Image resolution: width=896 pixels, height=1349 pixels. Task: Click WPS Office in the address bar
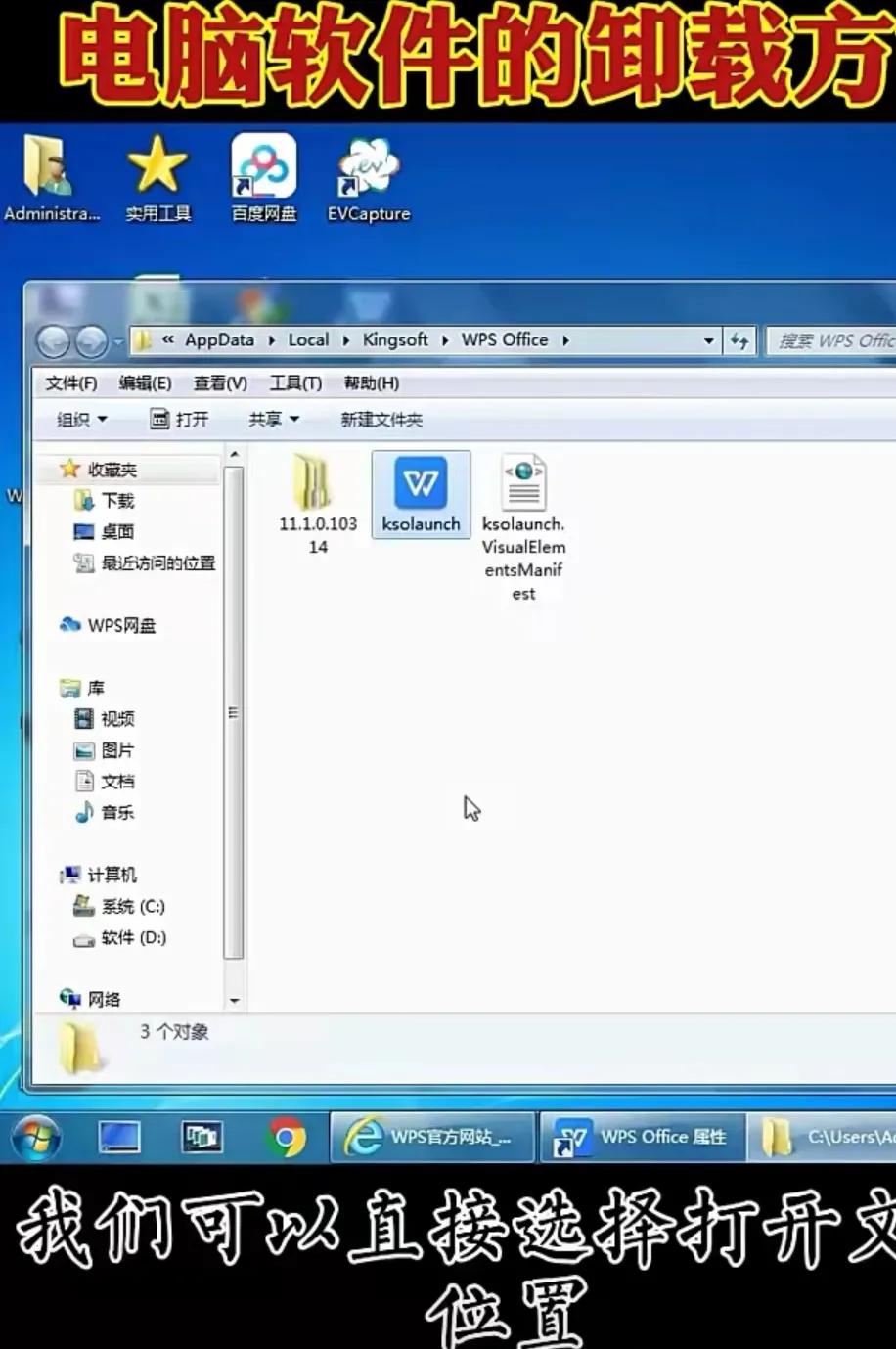[505, 340]
